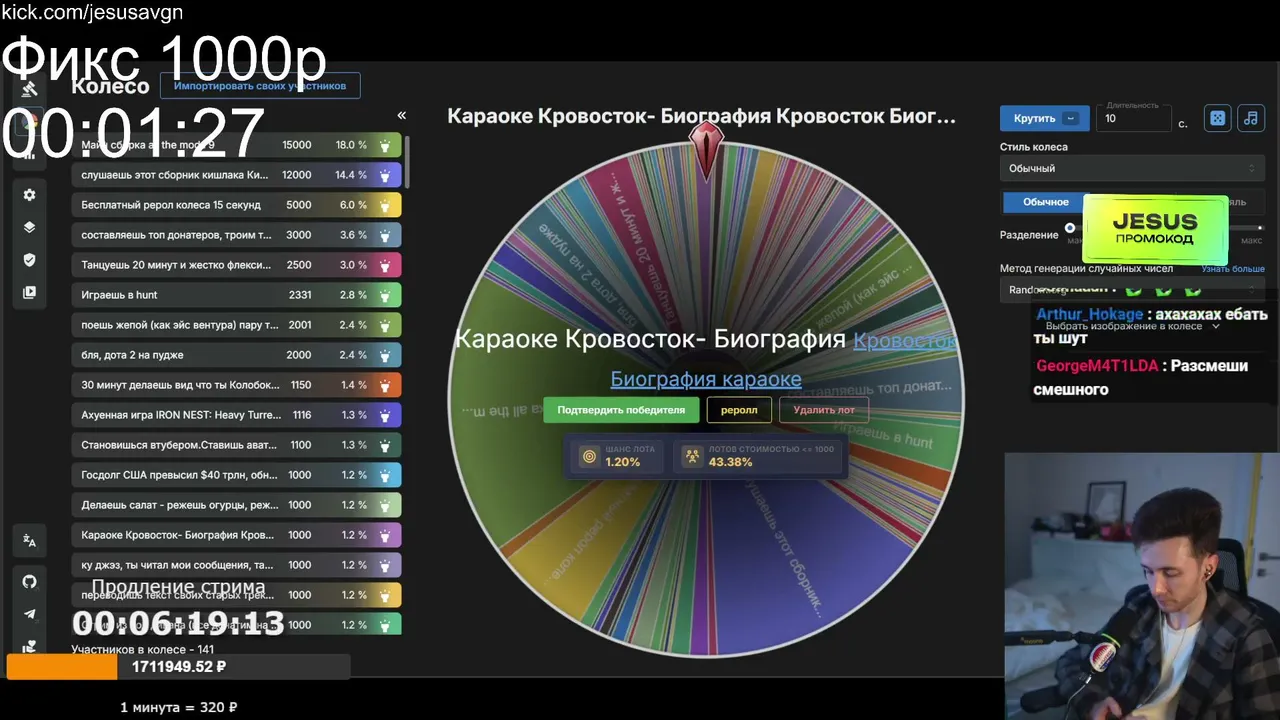The height and width of the screenshot is (720, 1280).
Task: Click highlight lamp icon on 12000 lot row
Action: click(x=385, y=175)
